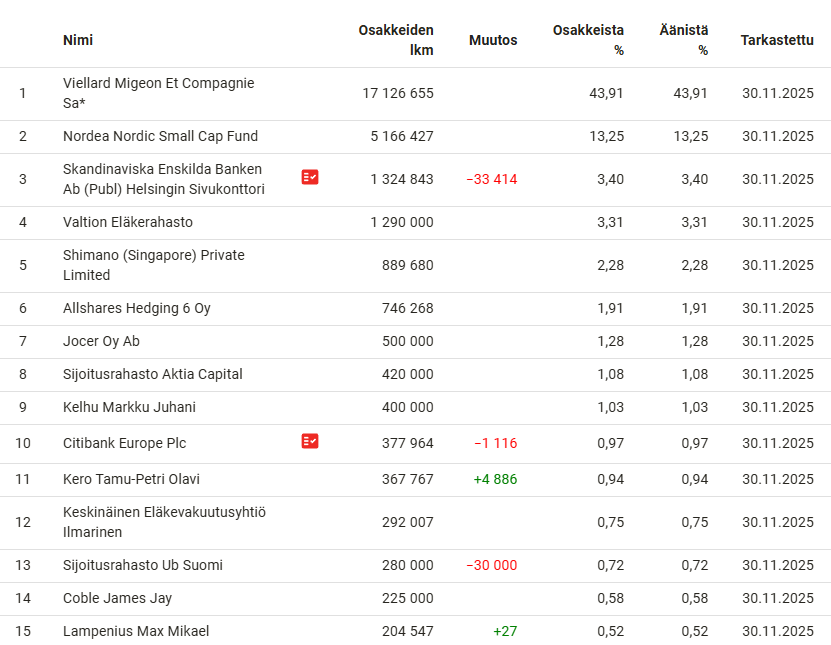Viewport: 831px width, 645px height.
Task: Click Shimano (Singapore) Private Limited name
Action: (x=153, y=265)
